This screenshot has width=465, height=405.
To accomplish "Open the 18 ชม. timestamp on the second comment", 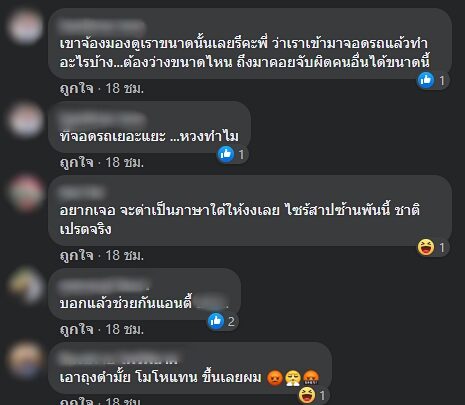I will pyautogui.click(x=125, y=162).
